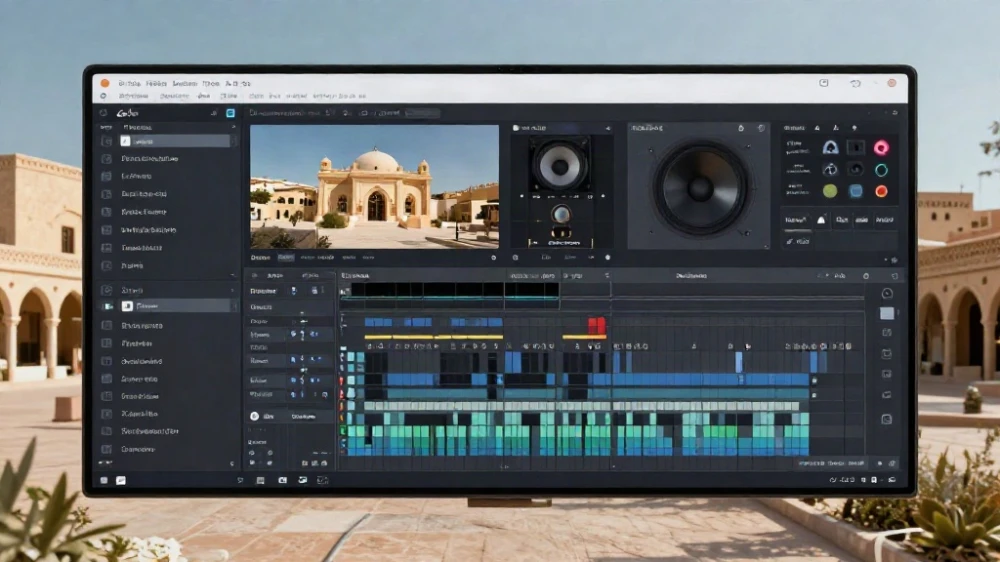This screenshot has width=1000, height=562.
Task: Click the window icon left of the title bar's circular arrow
Action: point(823,83)
